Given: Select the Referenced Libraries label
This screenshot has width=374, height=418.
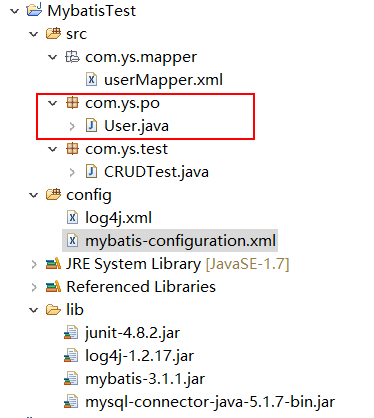Looking at the screenshot, I should click(x=141, y=287).
